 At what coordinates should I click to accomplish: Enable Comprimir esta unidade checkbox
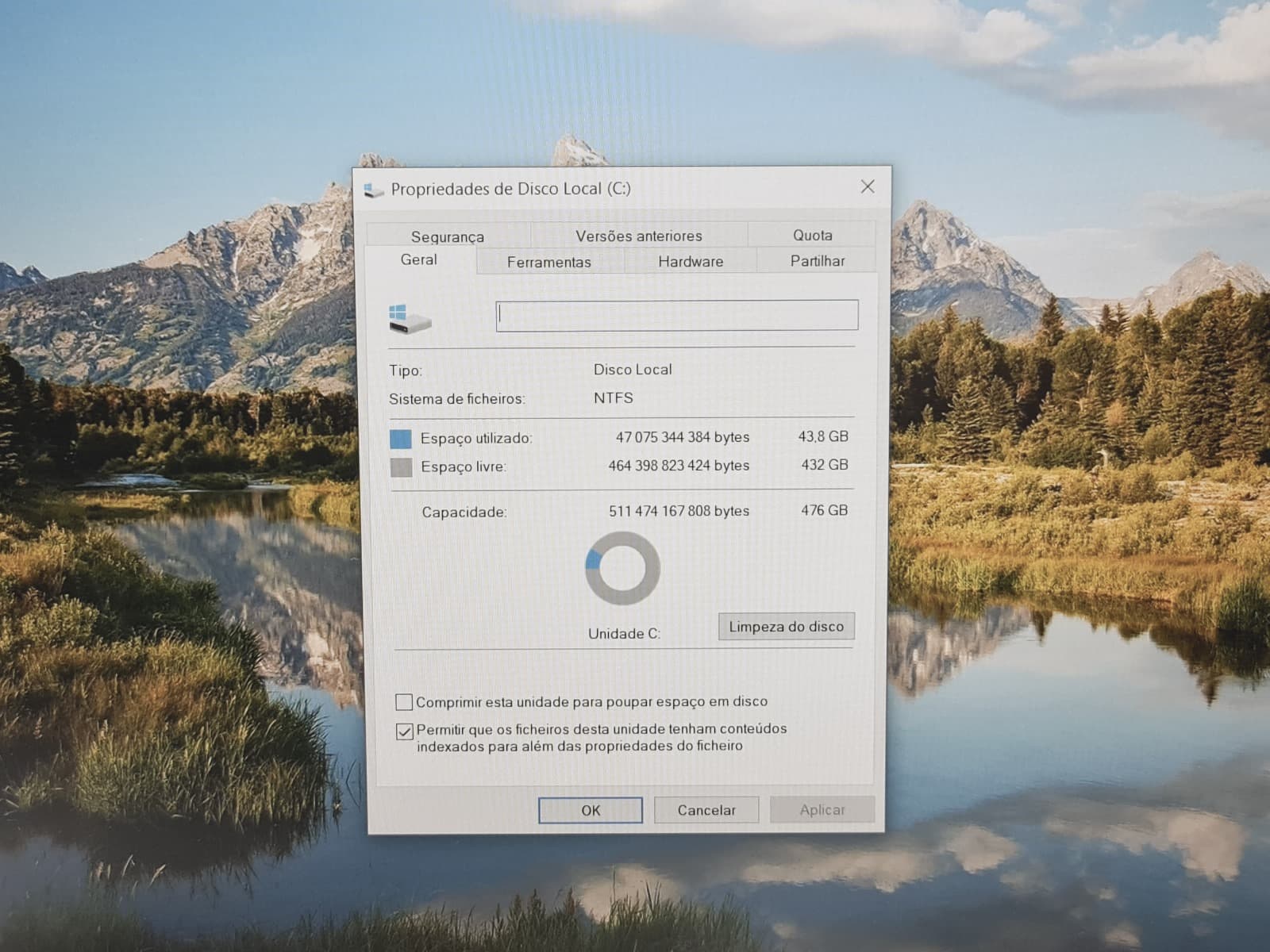coord(403,702)
